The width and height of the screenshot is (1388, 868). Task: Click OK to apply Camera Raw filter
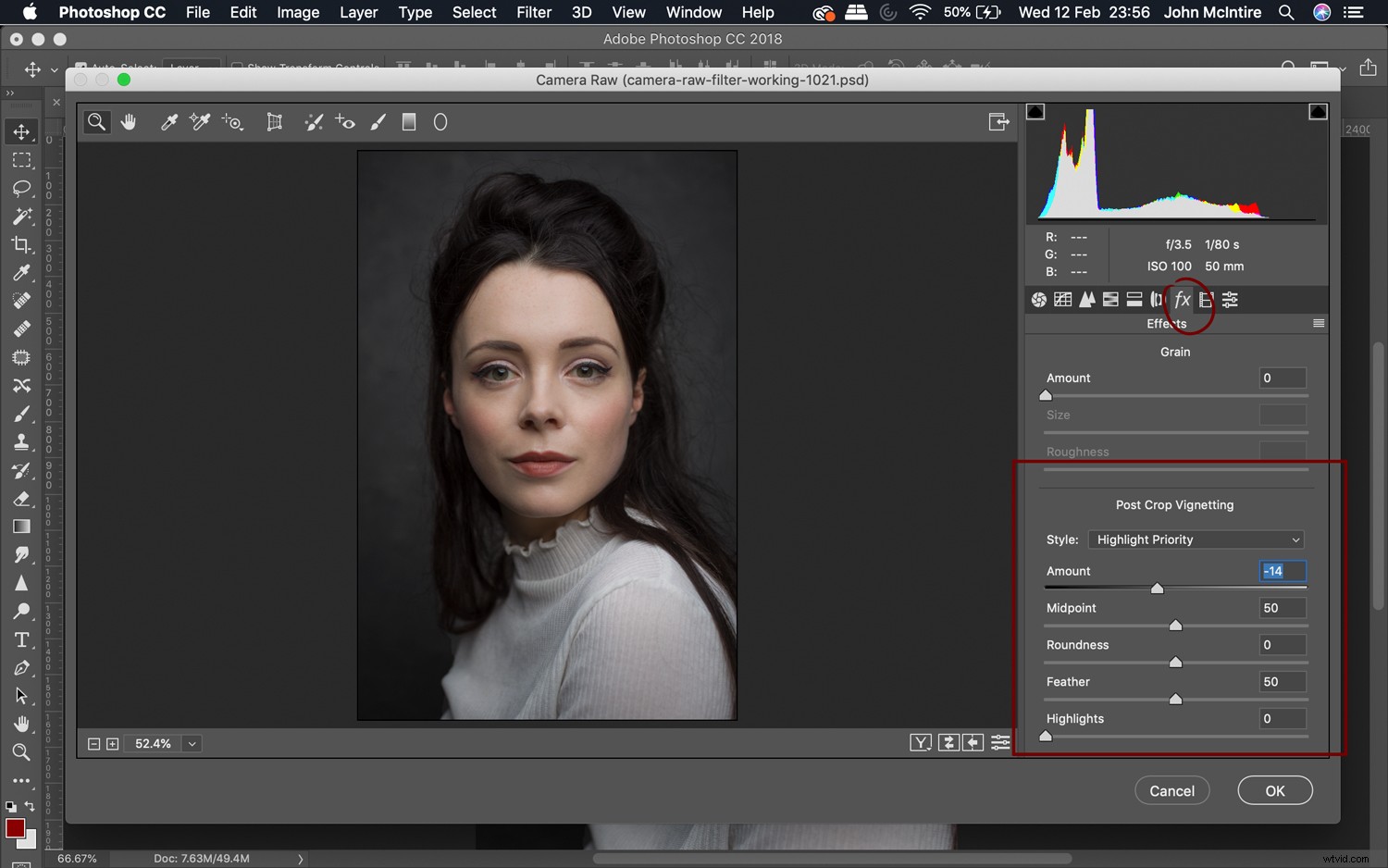(1274, 790)
